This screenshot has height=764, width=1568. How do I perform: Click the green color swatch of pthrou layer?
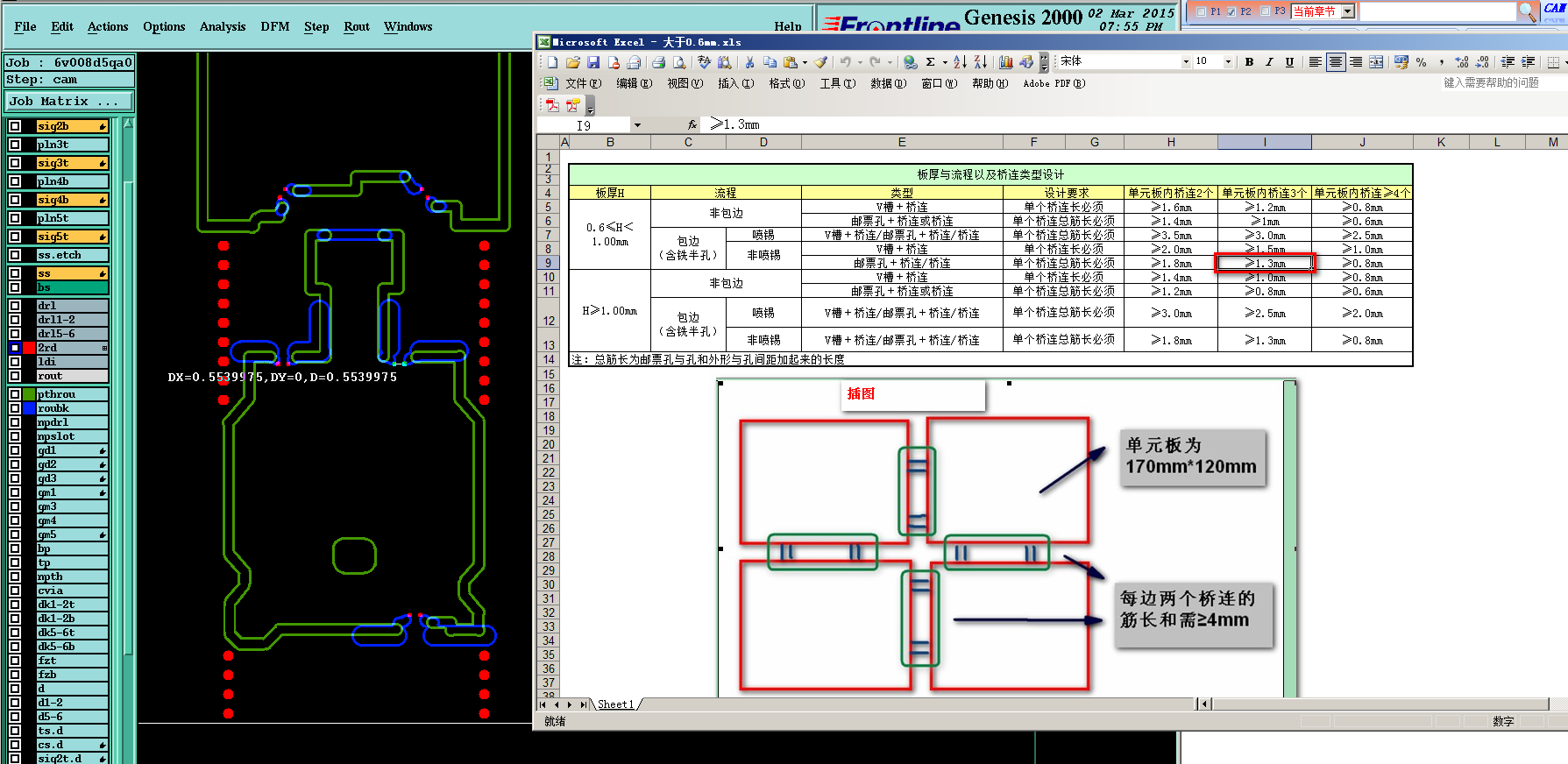click(29, 394)
